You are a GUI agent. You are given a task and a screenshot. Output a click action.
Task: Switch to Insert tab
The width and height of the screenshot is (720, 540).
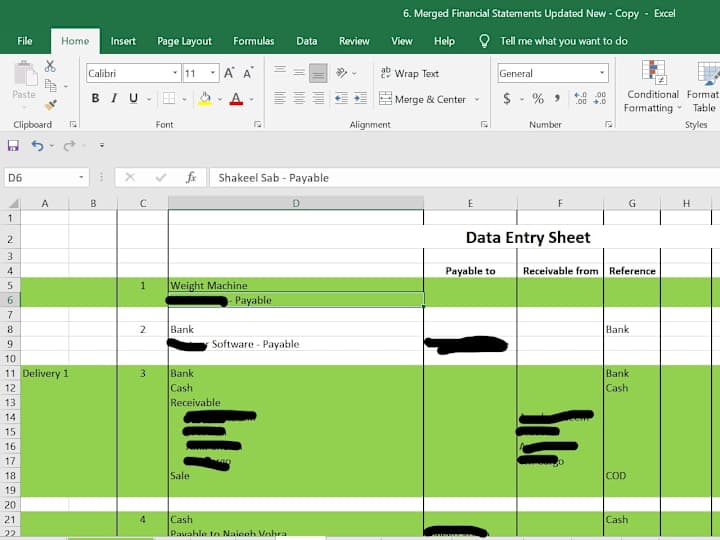123,41
